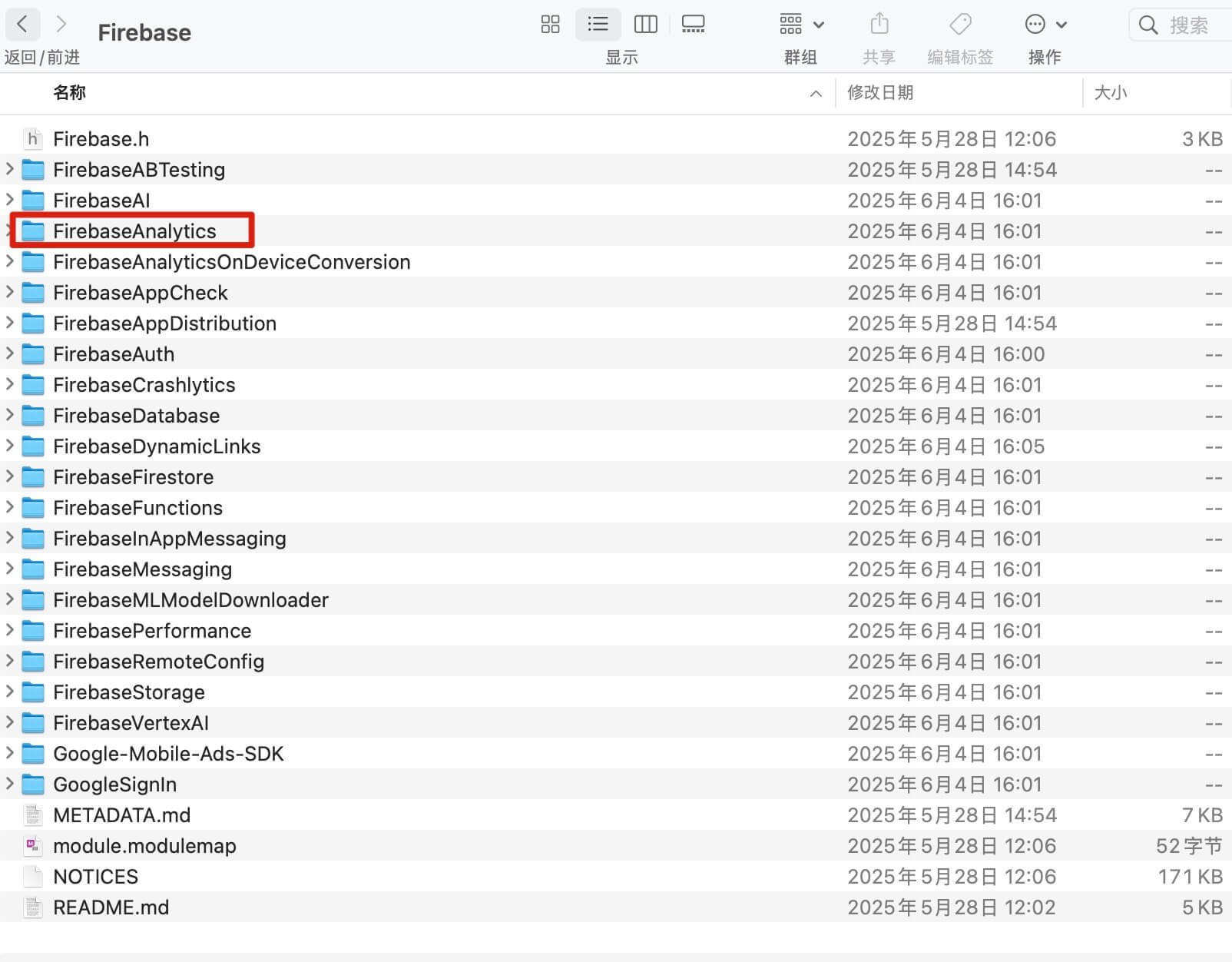Expand the FirebaseDynamicLinks folder
The image size is (1232, 962).
coord(10,446)
